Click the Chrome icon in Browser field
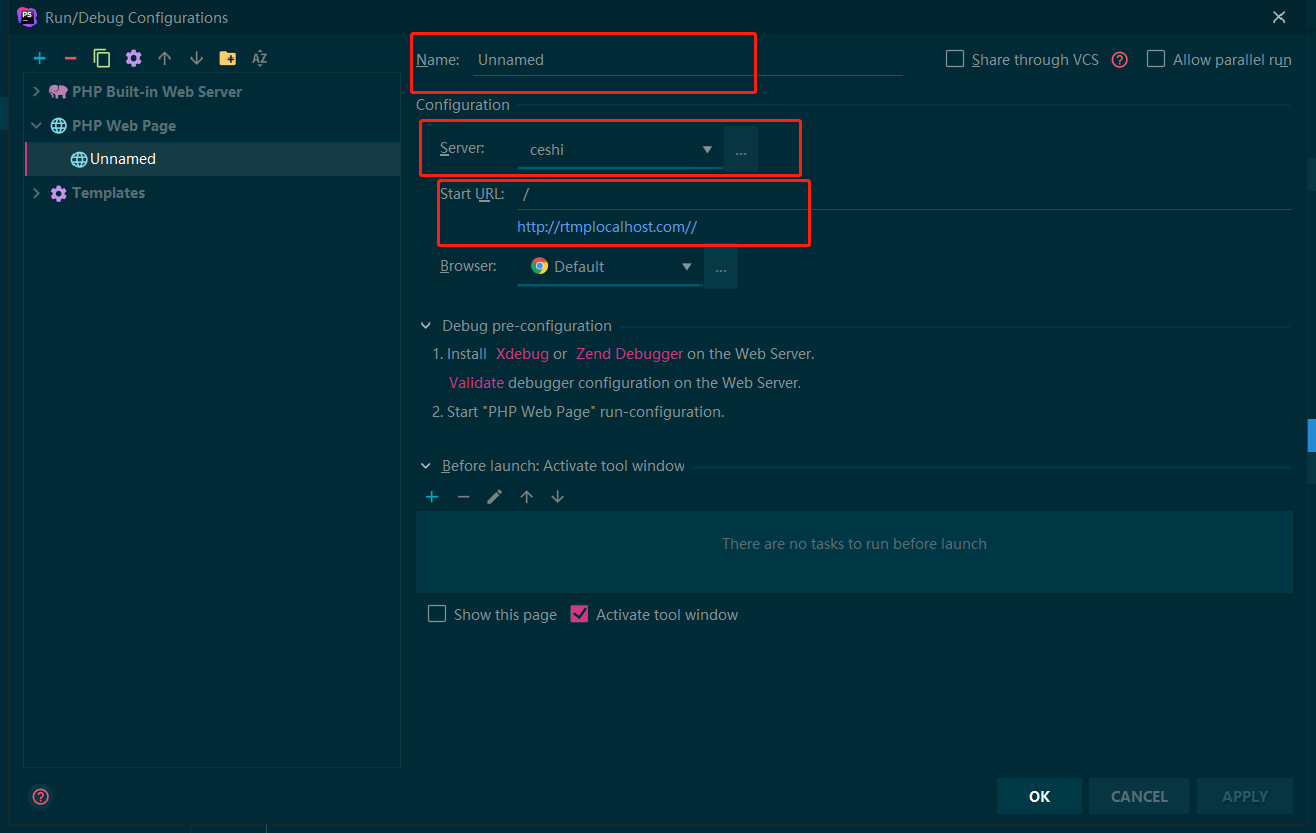This screenshot has height=833, width=1316. pyautogui.click(x=540, y=267)
